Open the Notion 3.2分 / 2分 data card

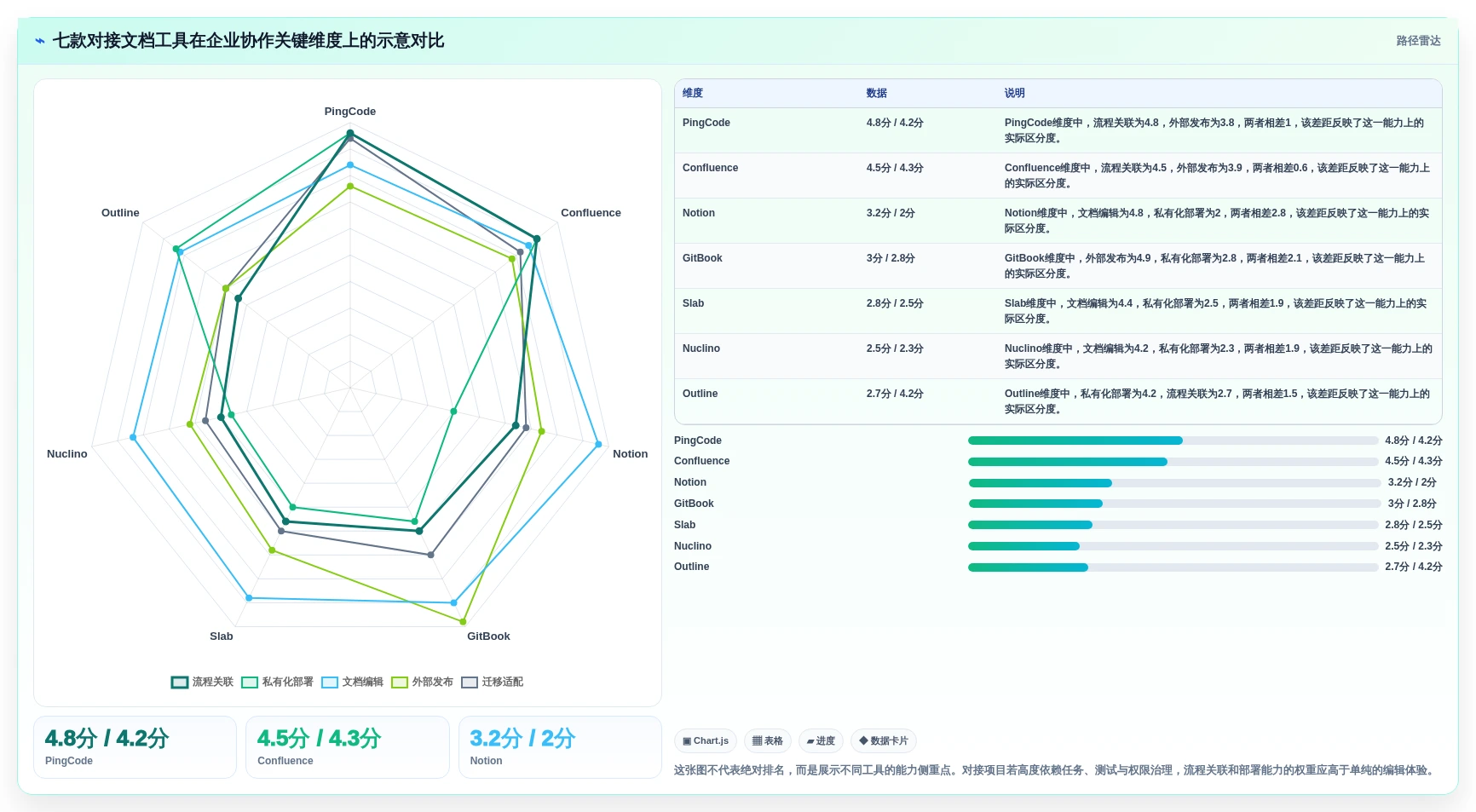(560, 747)
